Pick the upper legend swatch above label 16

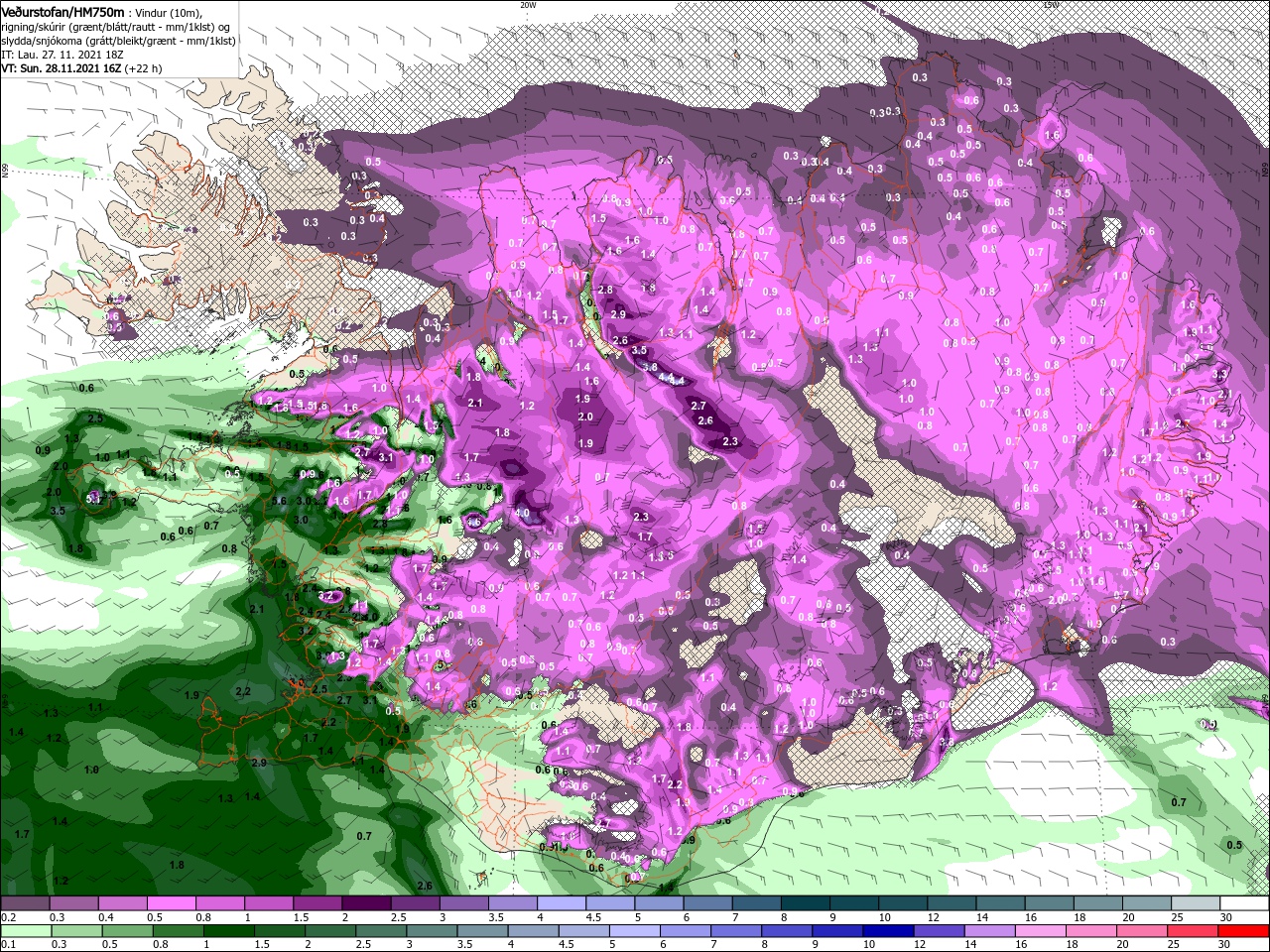[1048, 904]
